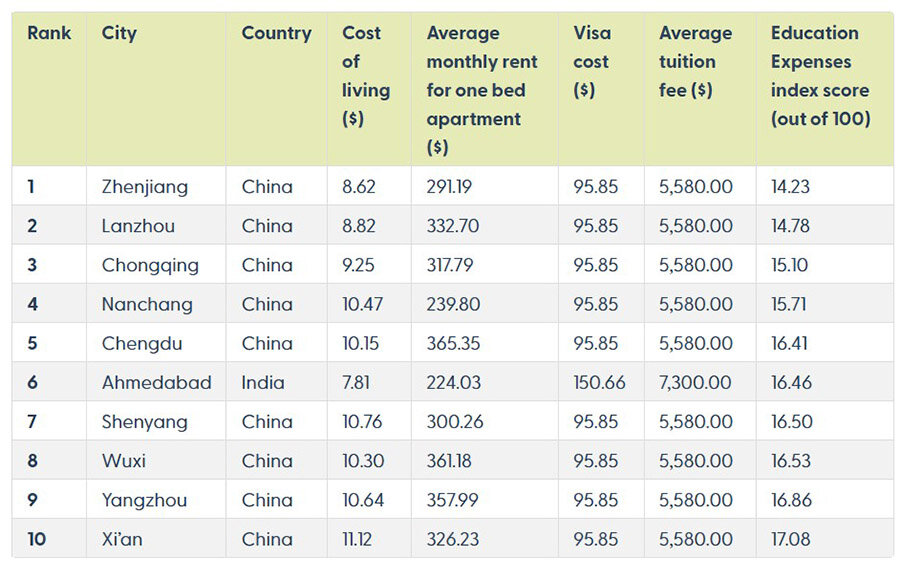Select the 7,300.00 tuition fee cell
The image size is (900, 579).
point(695,382)
